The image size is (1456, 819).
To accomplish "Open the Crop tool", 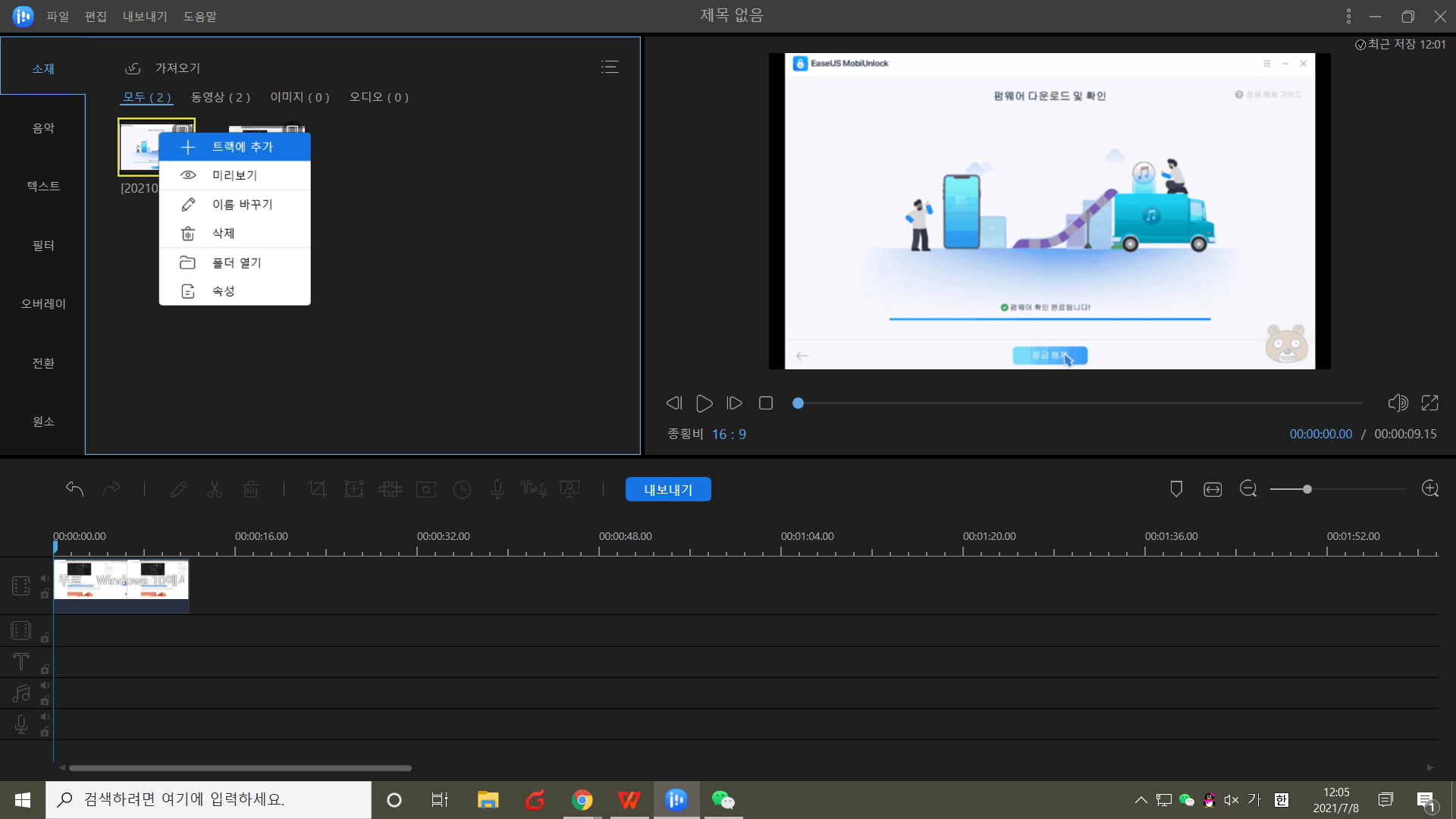I will 317,489.
